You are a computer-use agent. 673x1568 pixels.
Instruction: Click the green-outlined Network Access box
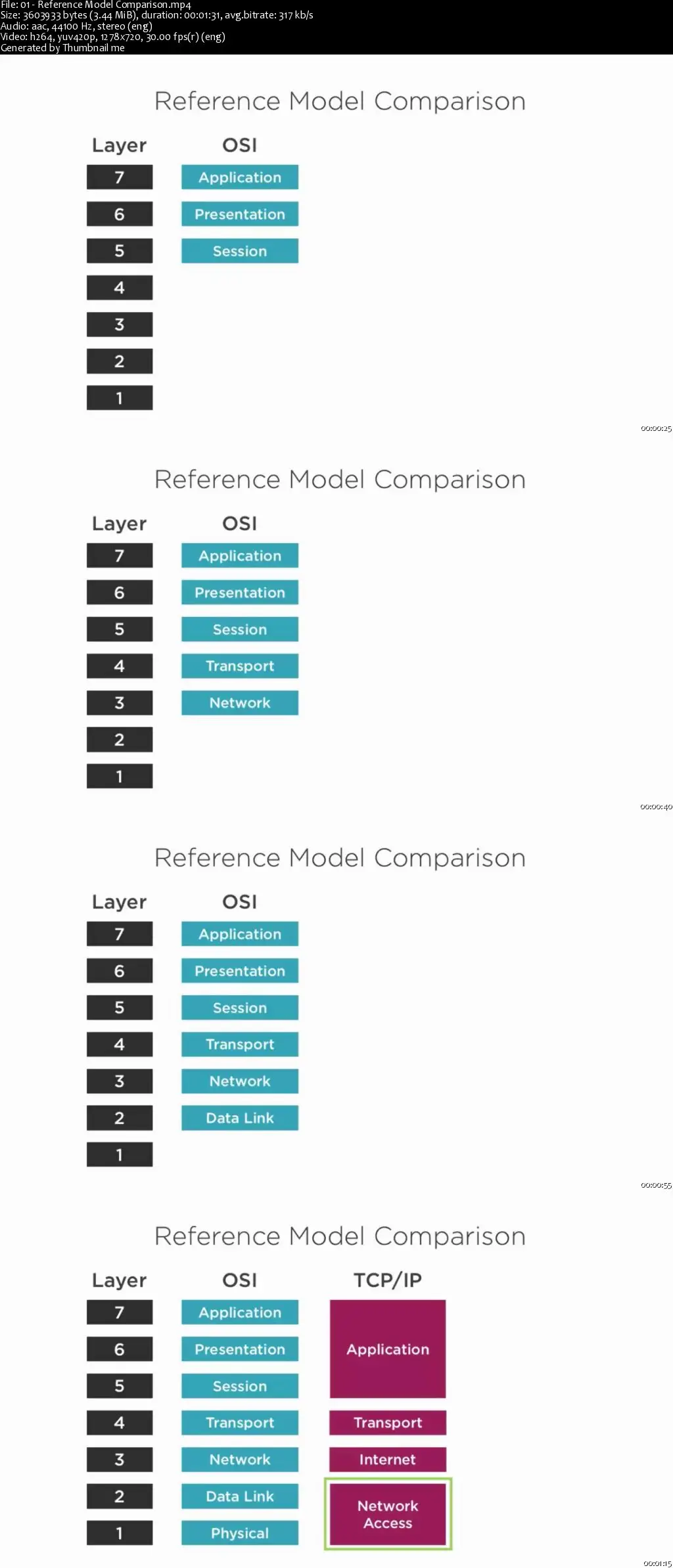click(x=388, y=1514)
